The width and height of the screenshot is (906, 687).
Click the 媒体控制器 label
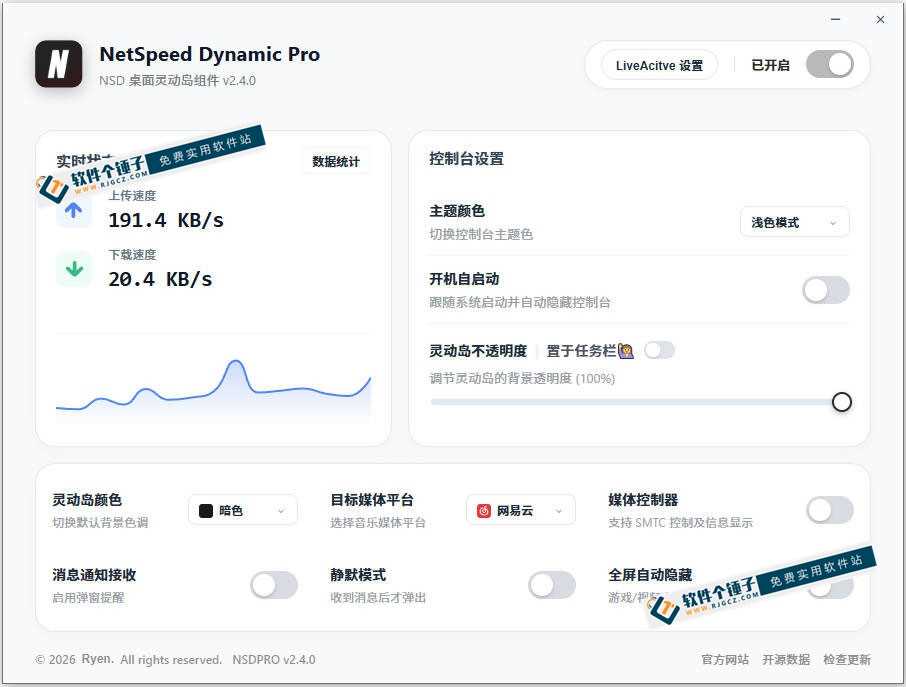pos(643,500)
